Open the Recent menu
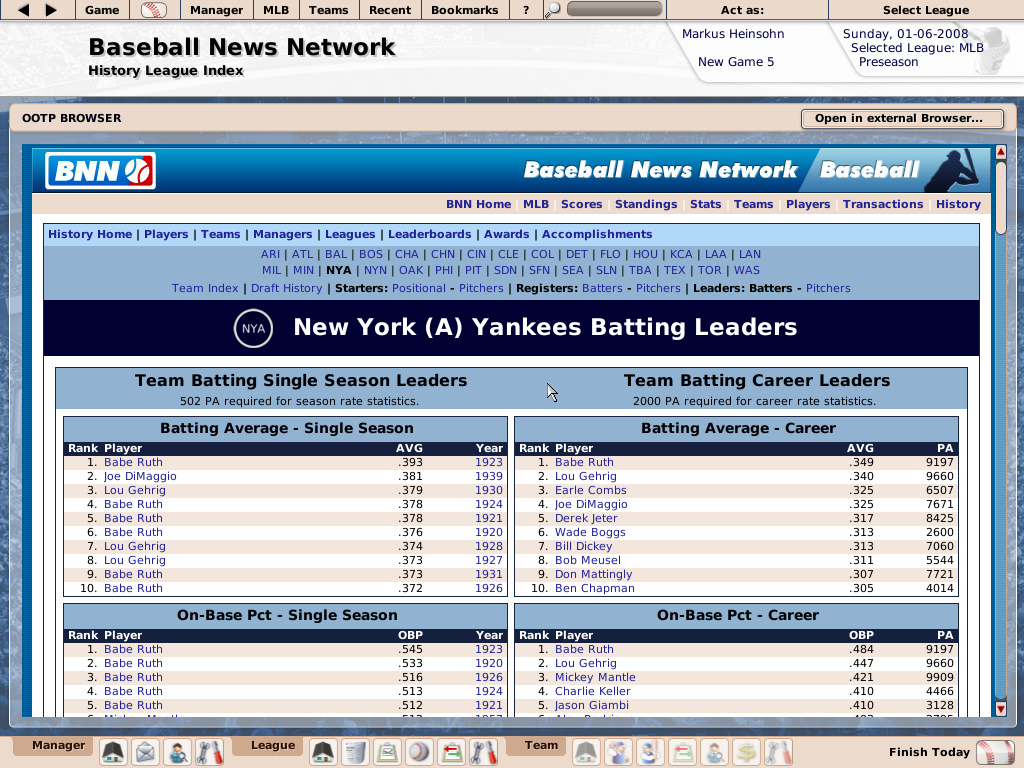The image size is (1024, 768). coord(390,10)
